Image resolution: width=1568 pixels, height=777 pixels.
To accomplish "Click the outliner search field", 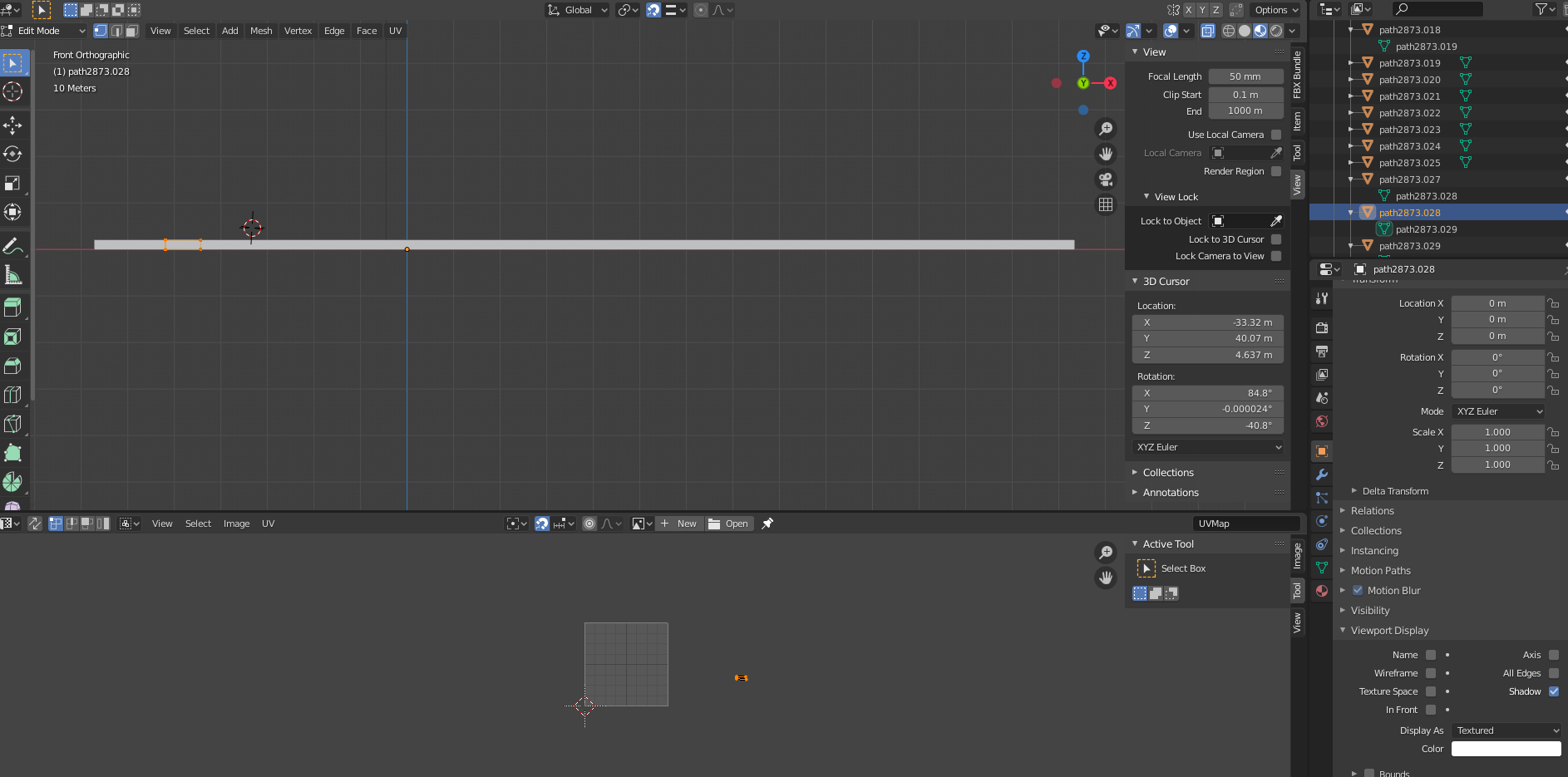I will (x=1437, y=9).
